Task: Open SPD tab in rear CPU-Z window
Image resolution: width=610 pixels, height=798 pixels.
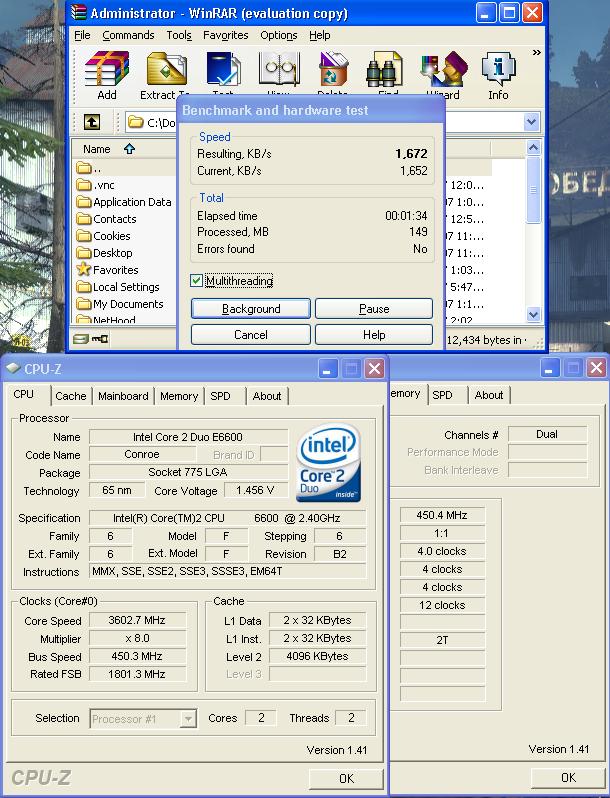Action: click(442, 395)
